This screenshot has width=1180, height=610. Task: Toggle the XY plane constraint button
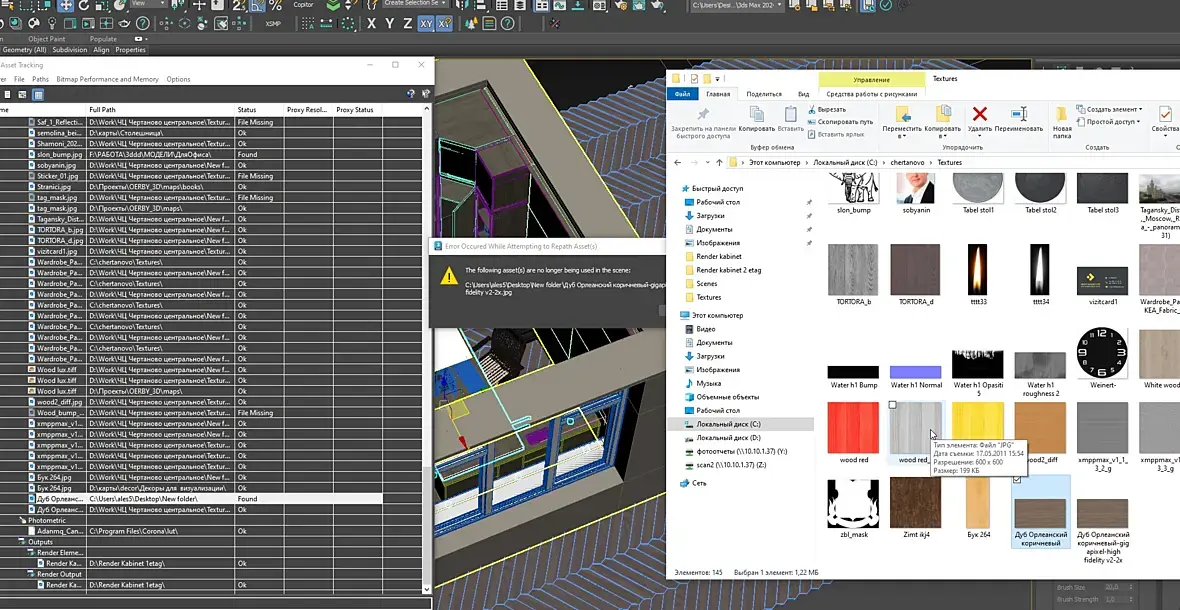(x=427, y=24)
